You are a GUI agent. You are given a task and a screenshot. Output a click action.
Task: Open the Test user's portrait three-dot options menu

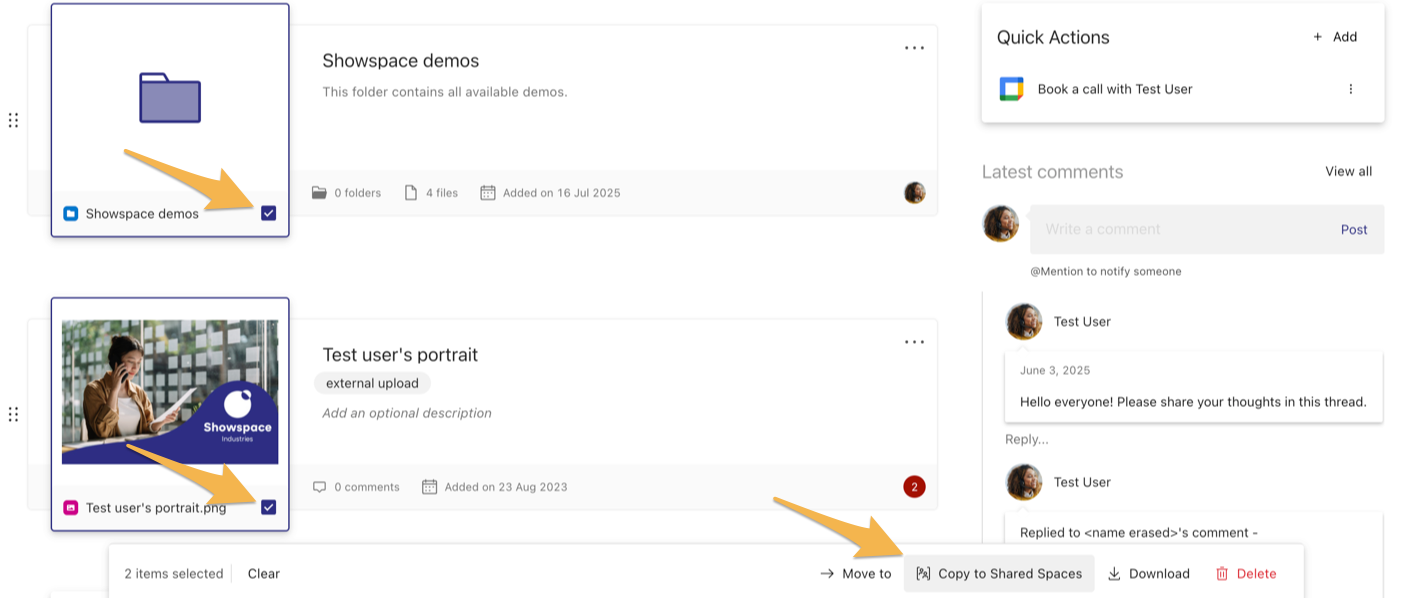pos(914,341)
